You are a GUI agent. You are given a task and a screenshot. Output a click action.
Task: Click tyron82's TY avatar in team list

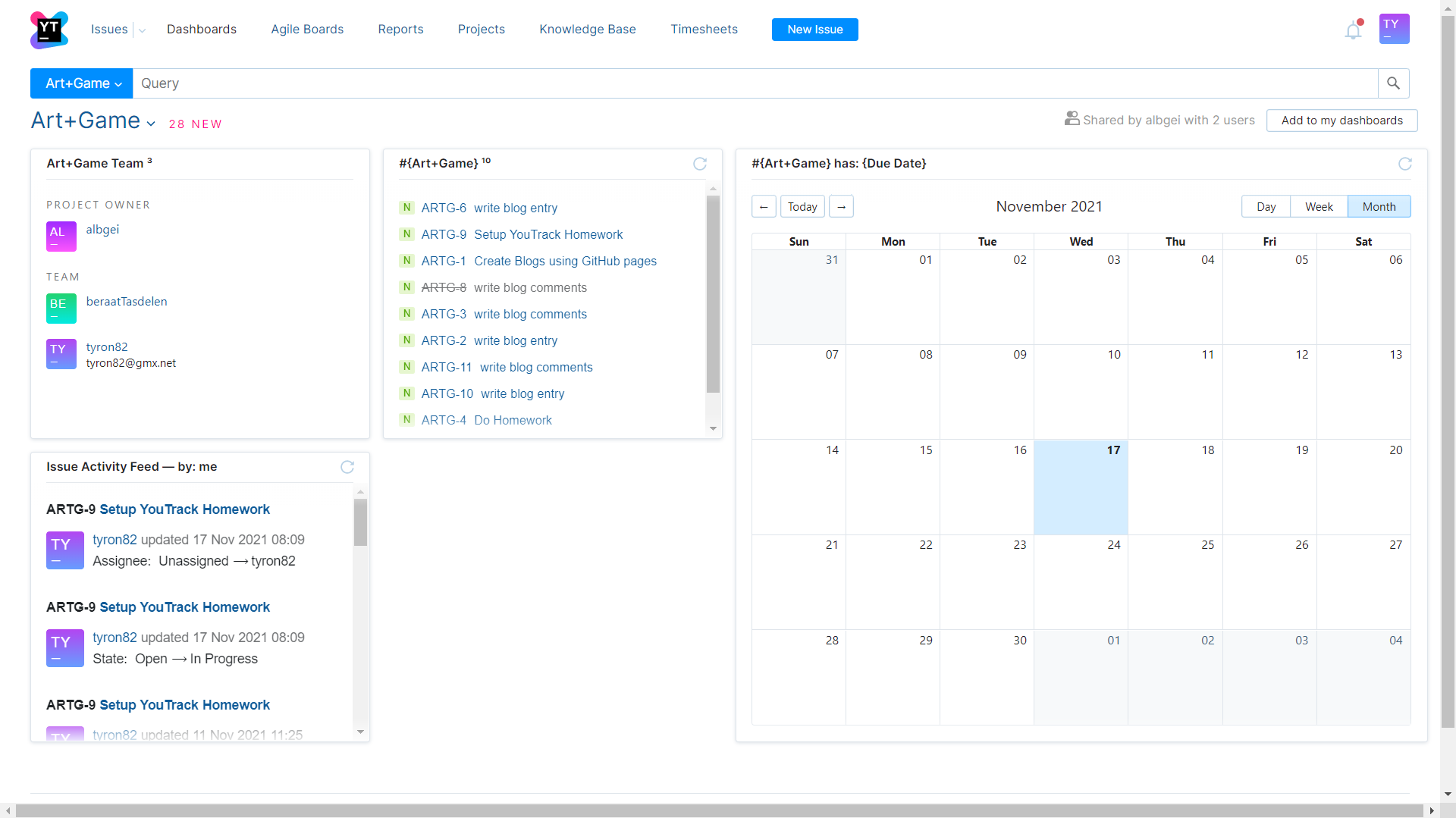click(61, 354)
